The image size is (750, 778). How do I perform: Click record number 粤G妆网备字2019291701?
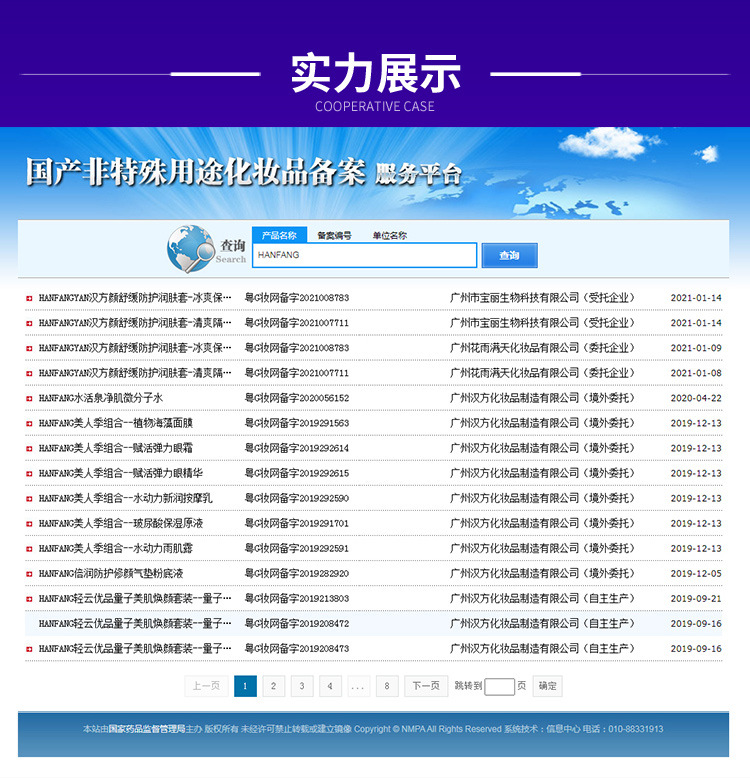coord(297,523)
